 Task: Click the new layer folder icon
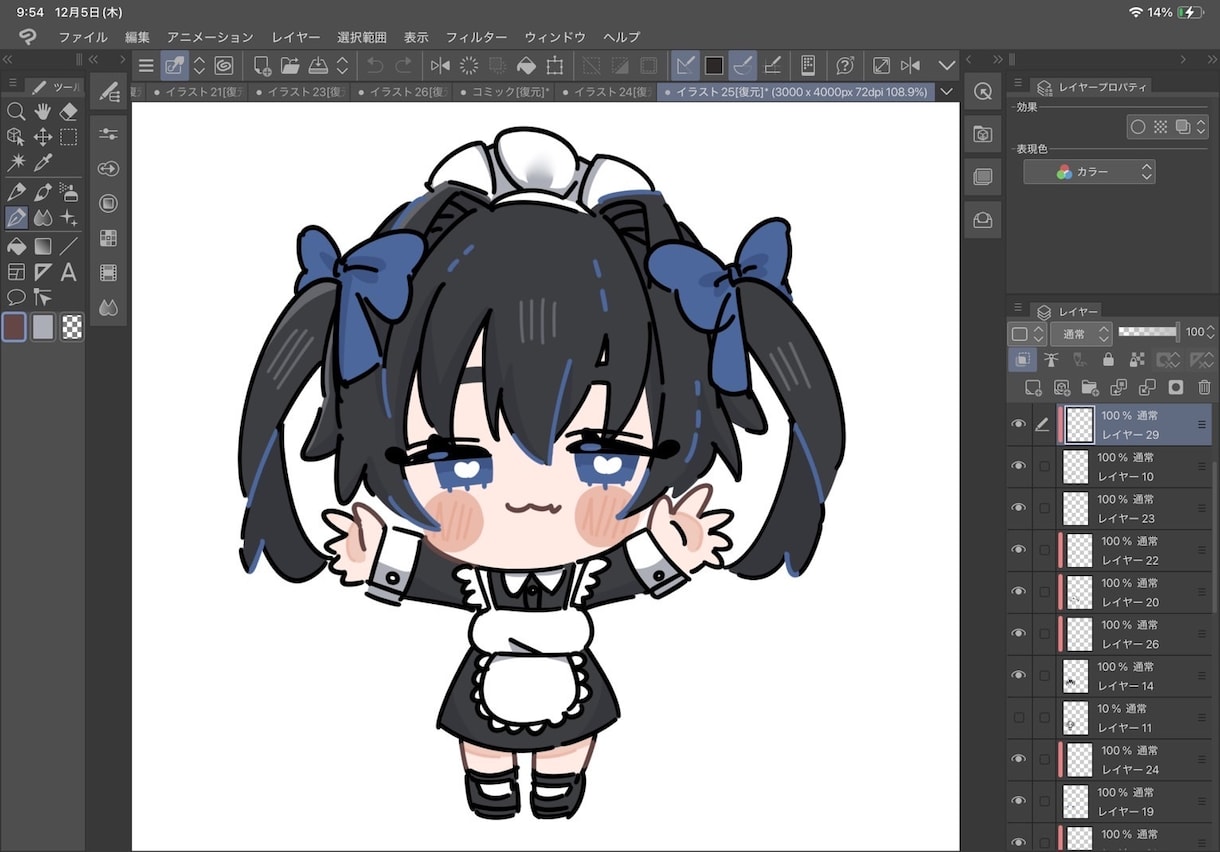1090,387
